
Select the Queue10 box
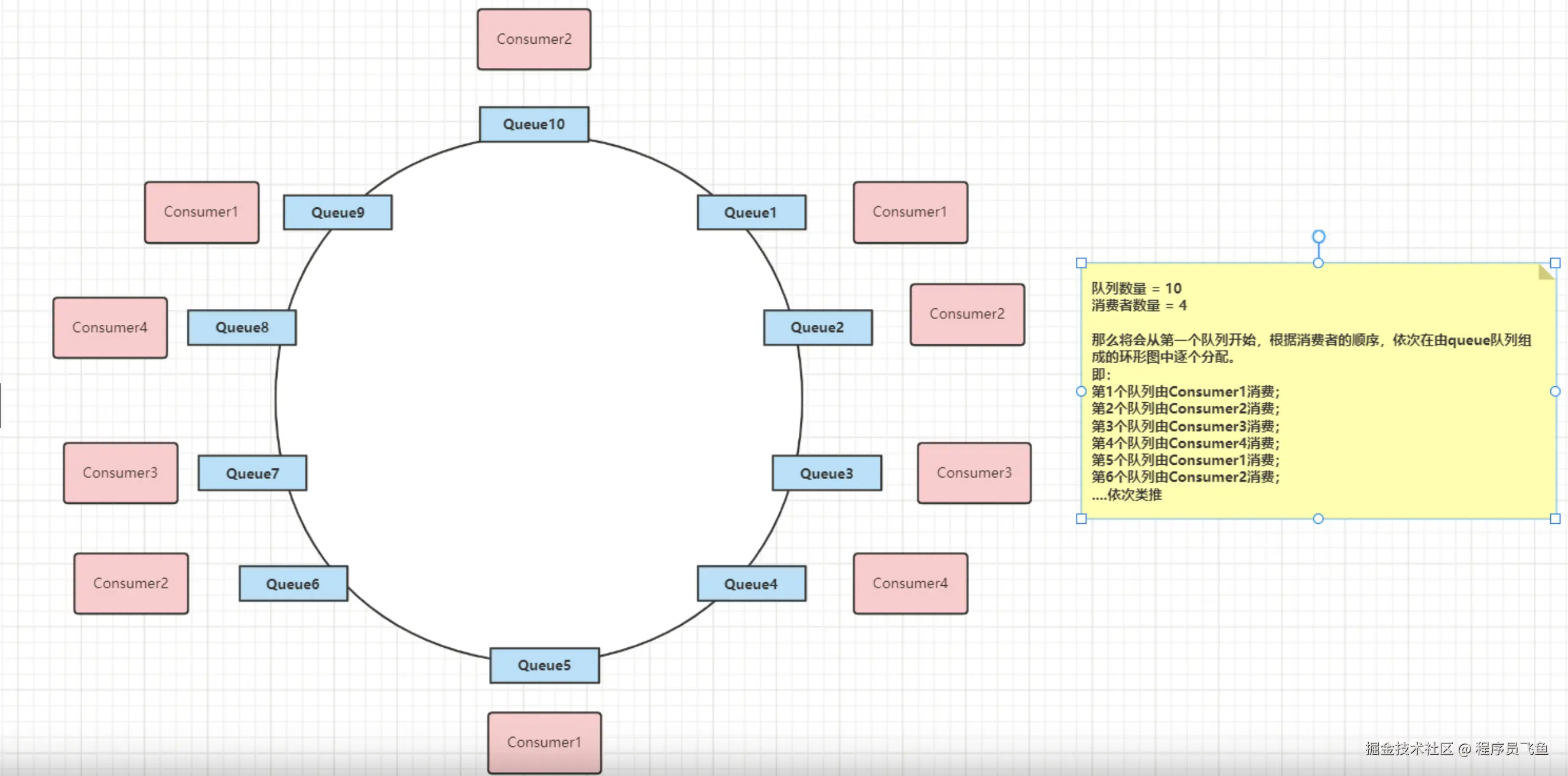(534, 124)
